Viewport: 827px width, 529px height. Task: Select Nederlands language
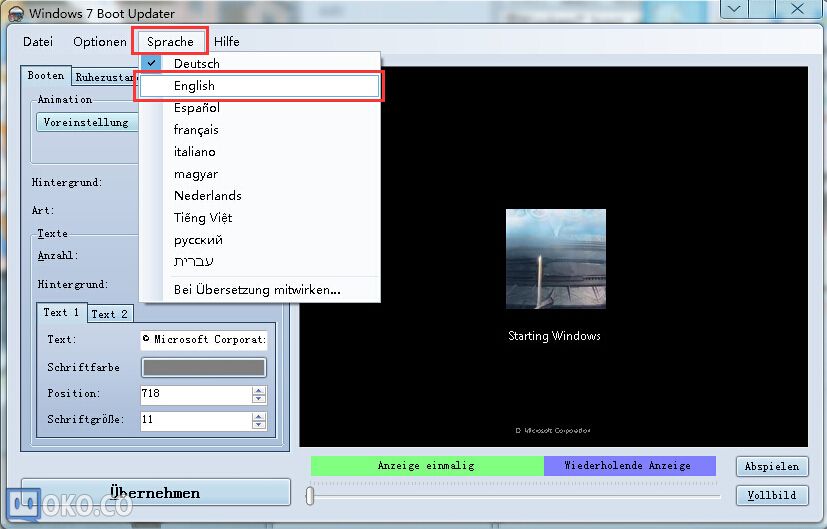259,196
